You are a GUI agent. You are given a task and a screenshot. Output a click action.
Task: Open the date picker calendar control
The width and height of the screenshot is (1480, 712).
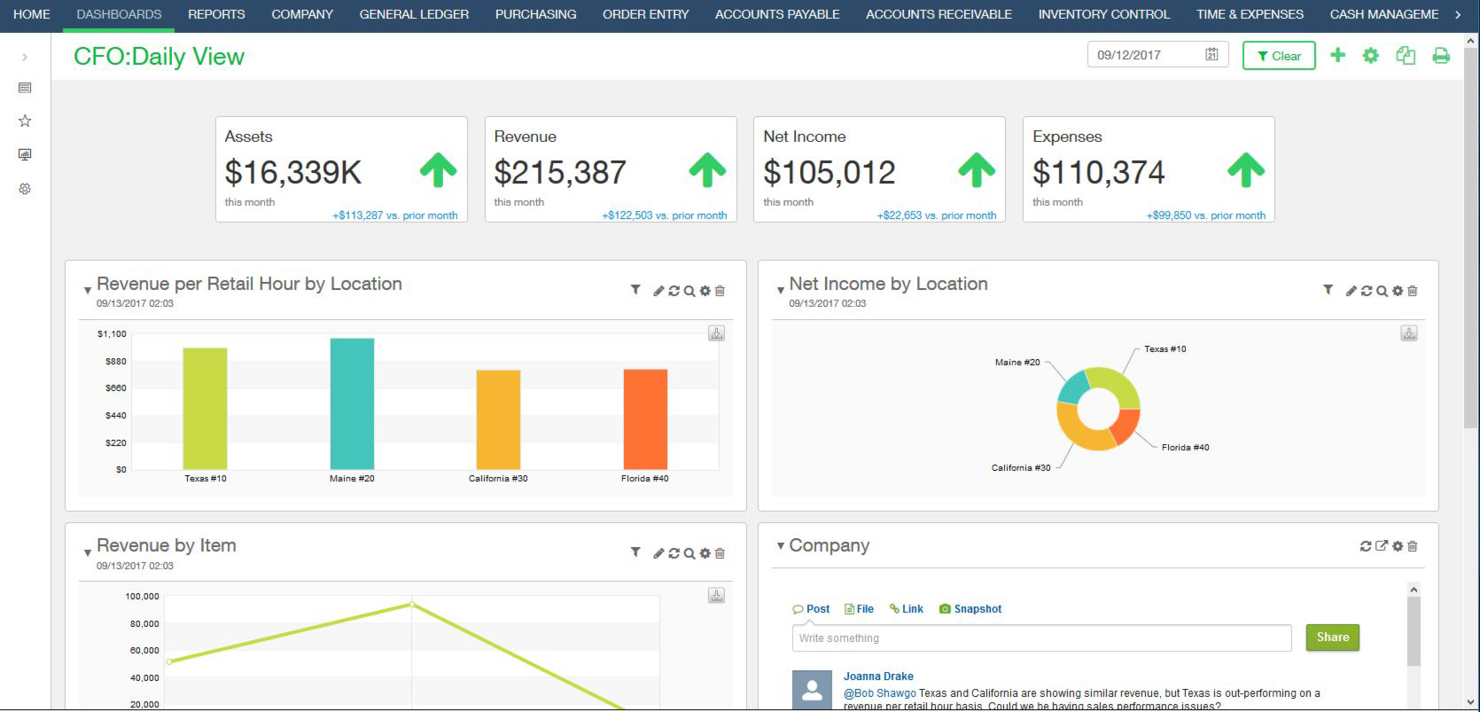click(x=1213, y=54)
